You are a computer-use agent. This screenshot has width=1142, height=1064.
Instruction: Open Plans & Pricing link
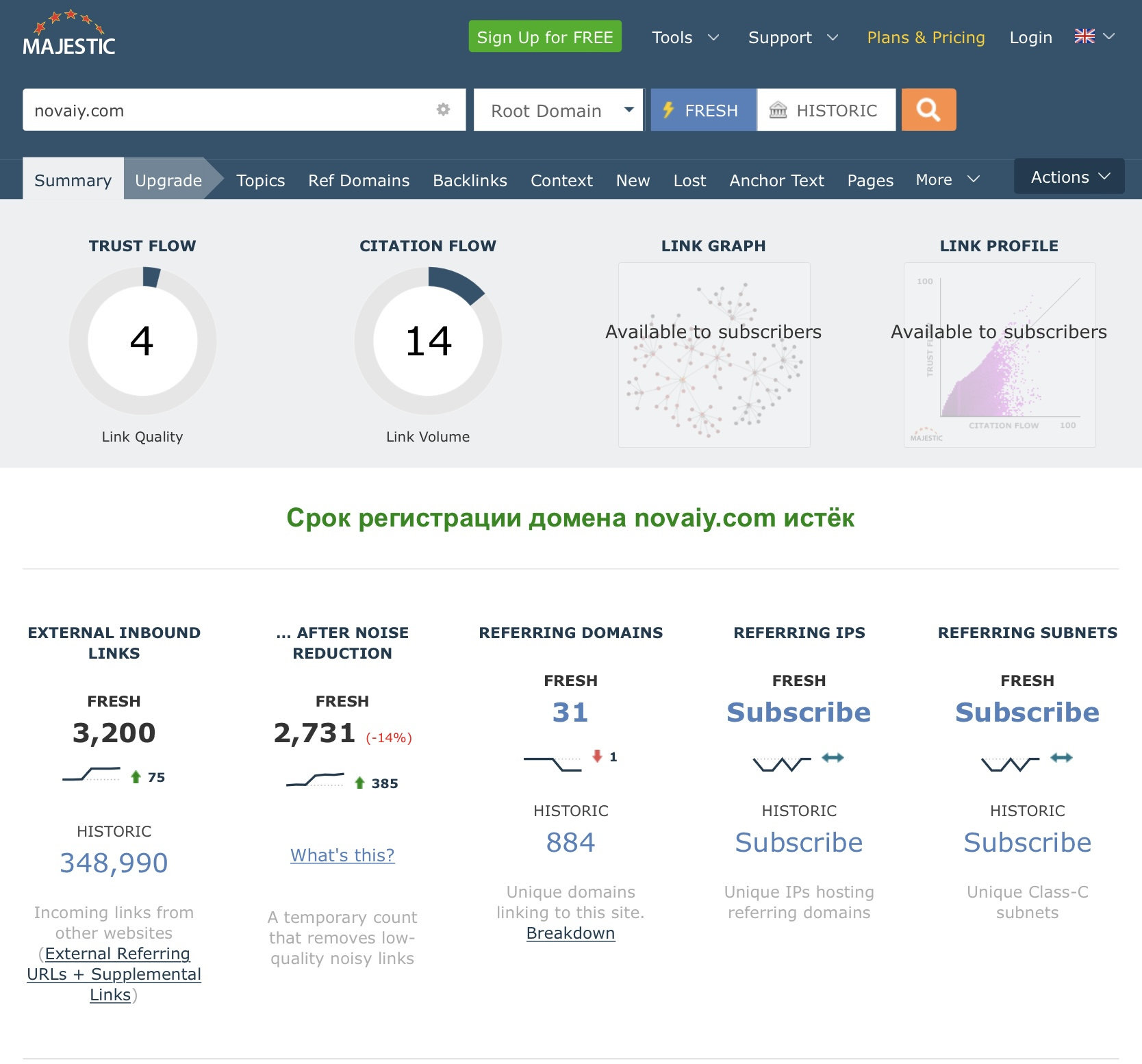click(926, 37)
